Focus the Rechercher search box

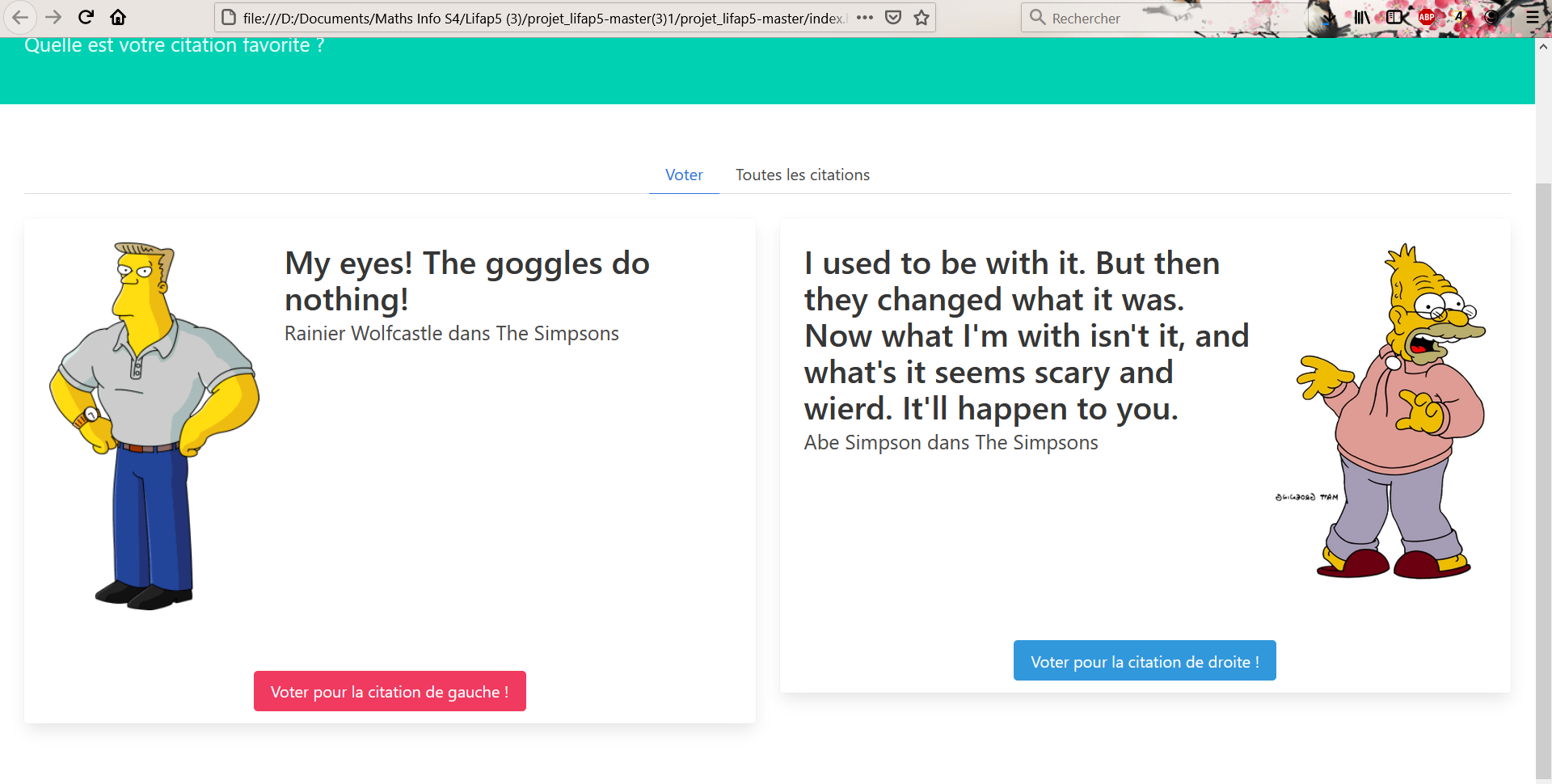[x=1164, y=18]
